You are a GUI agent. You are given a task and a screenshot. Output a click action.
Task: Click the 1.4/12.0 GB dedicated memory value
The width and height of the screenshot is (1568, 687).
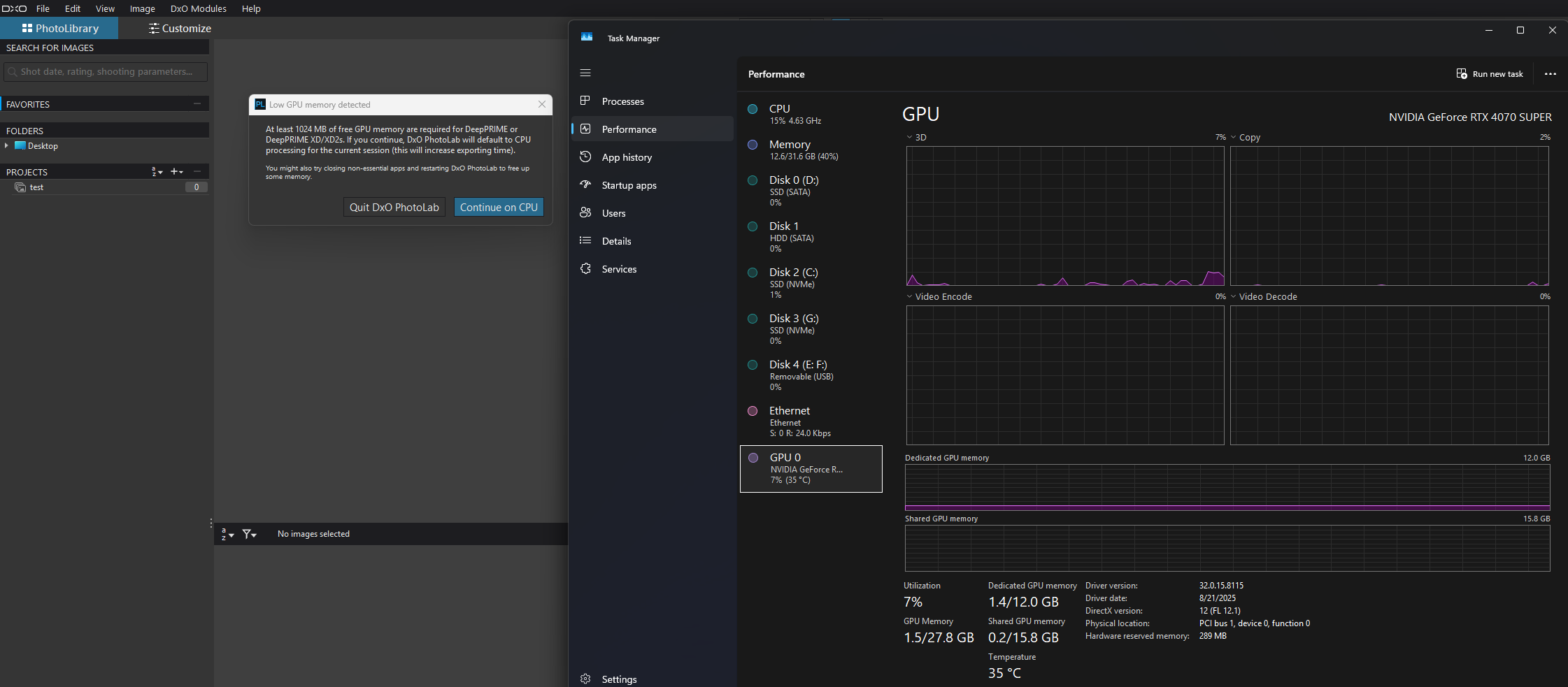(x=1023, y=602)
